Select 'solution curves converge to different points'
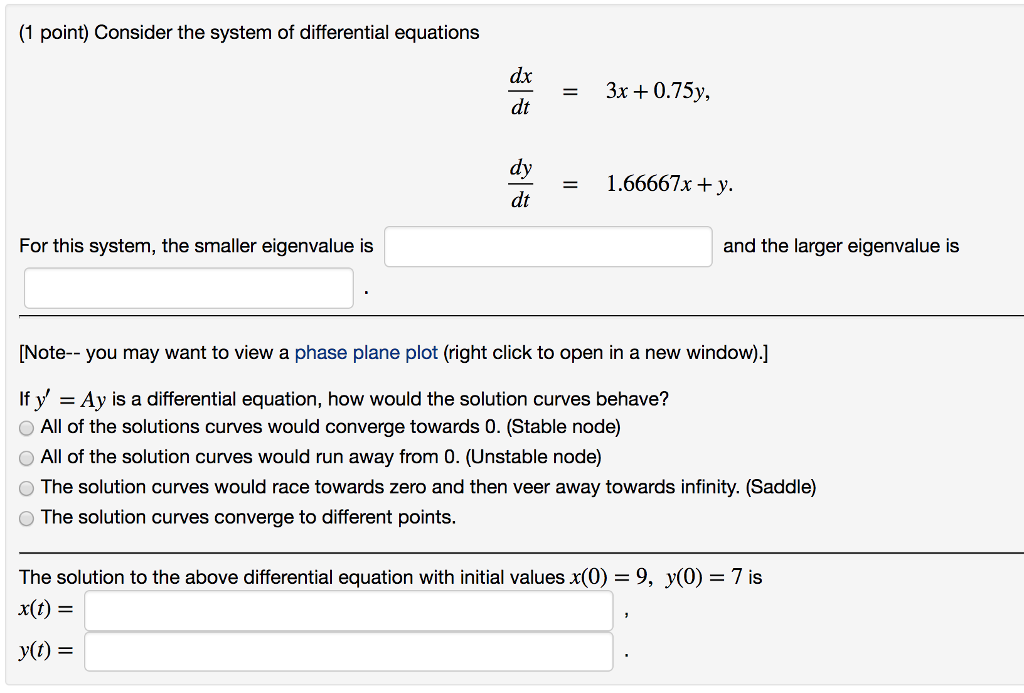This screenshot has height=693, width=1024. (x=26, y=518)
